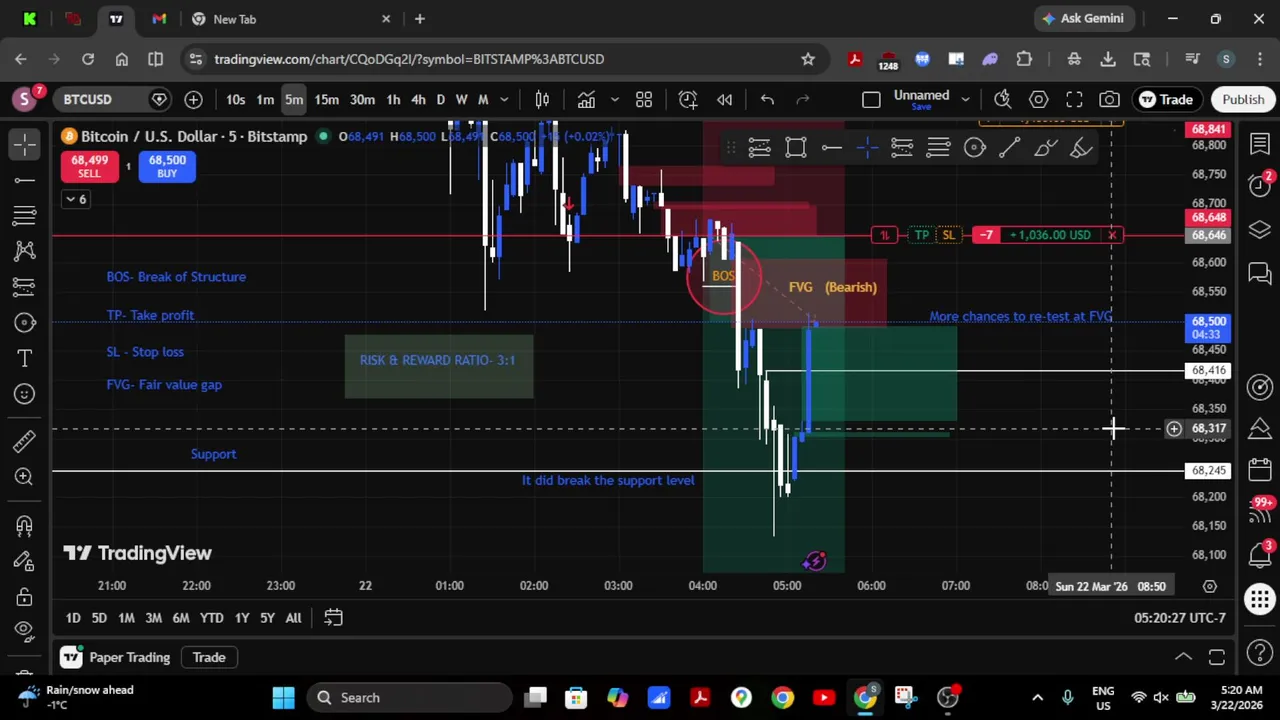
Task: Select the W weekly timeframe
Action: (461, 99)
